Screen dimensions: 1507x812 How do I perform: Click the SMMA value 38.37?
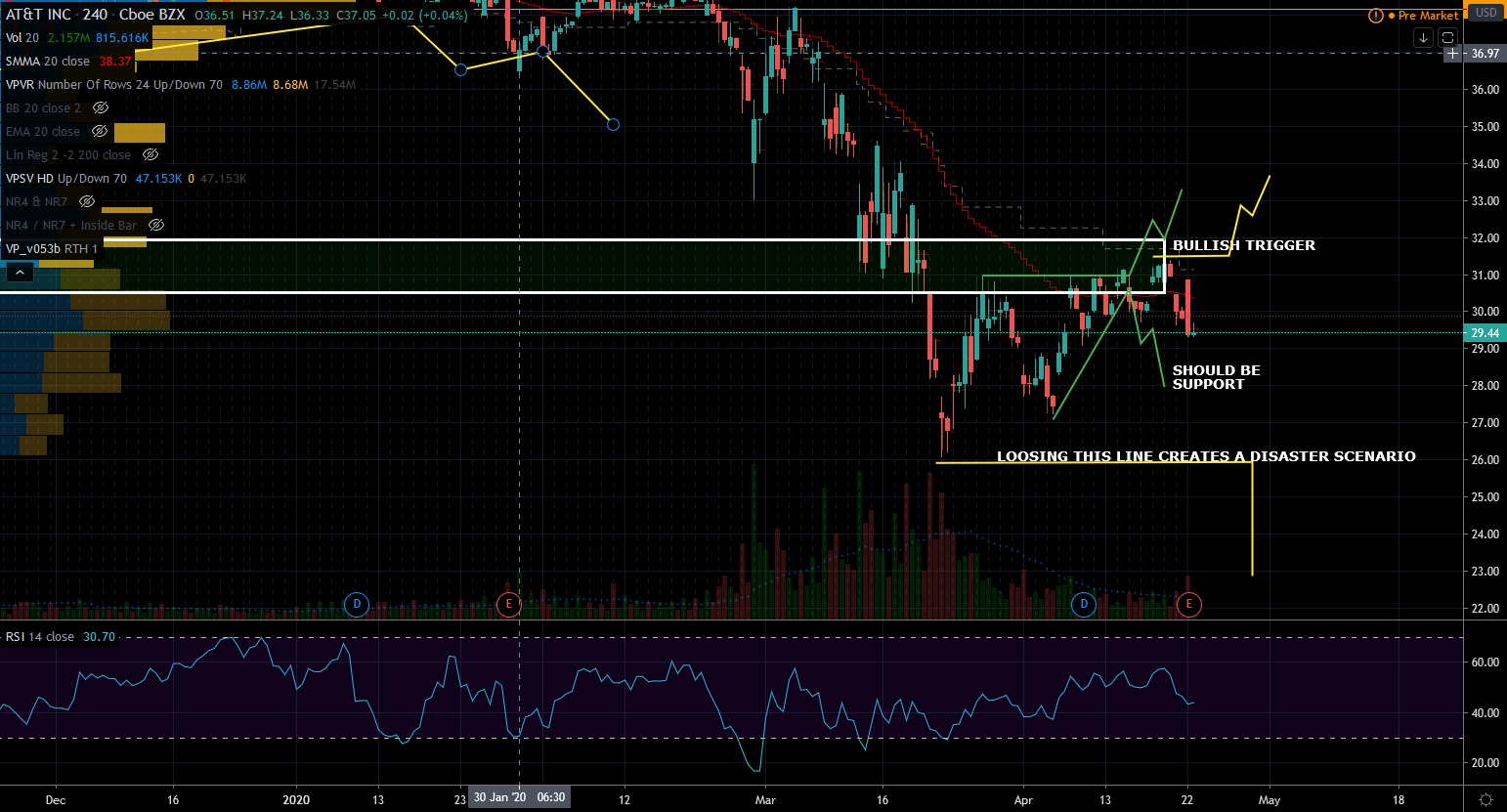point(115,62)
